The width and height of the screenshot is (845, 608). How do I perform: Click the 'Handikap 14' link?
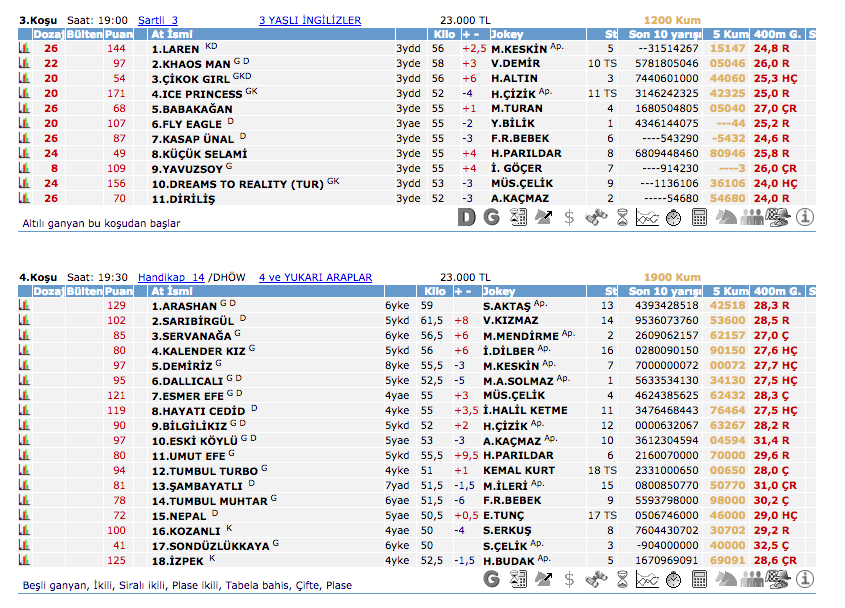coord(170,277)
